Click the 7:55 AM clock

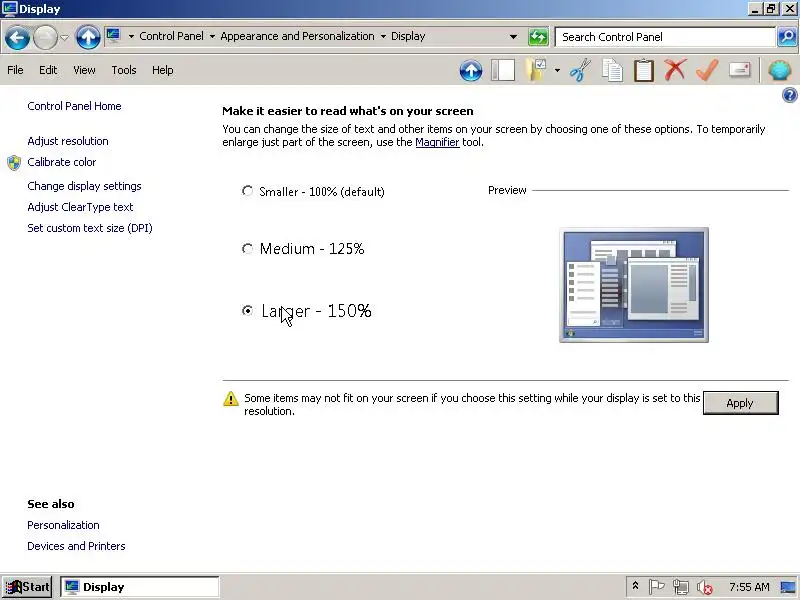[x=749, y=587]
